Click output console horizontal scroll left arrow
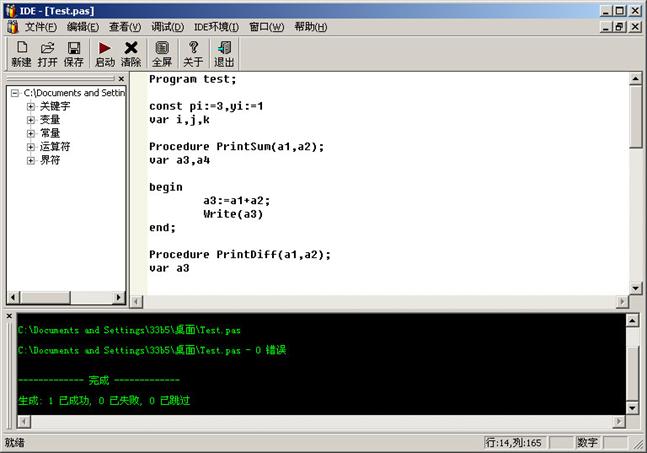The width and height of the screenshot is (647, 453). coord(24,422)
